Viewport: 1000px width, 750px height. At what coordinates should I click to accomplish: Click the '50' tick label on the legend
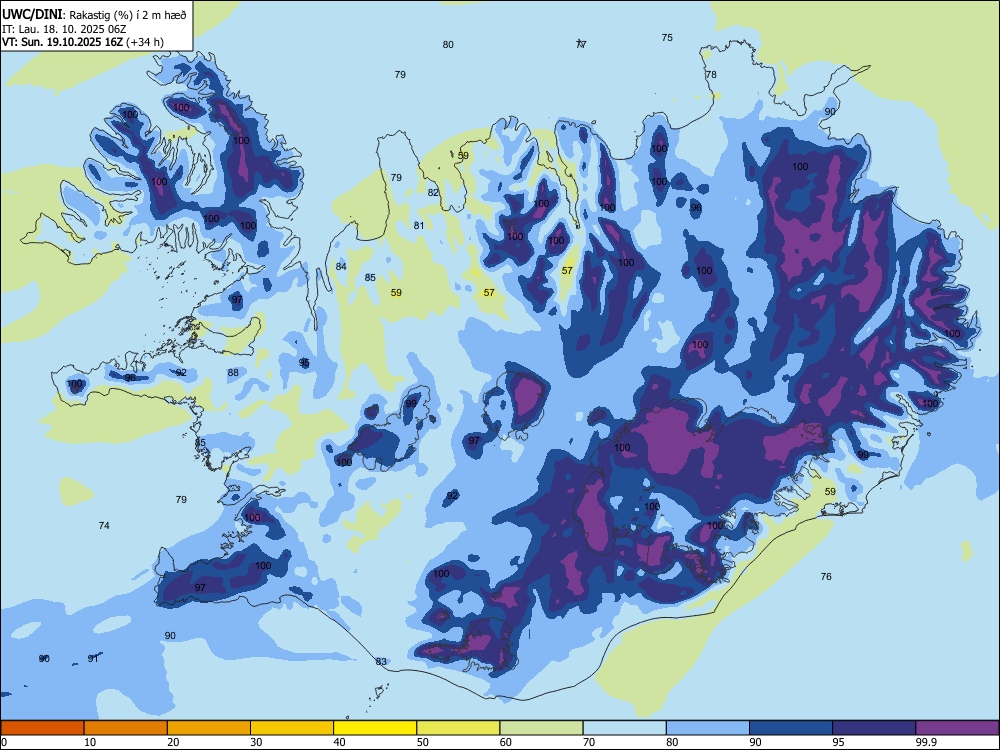(423, 742)
